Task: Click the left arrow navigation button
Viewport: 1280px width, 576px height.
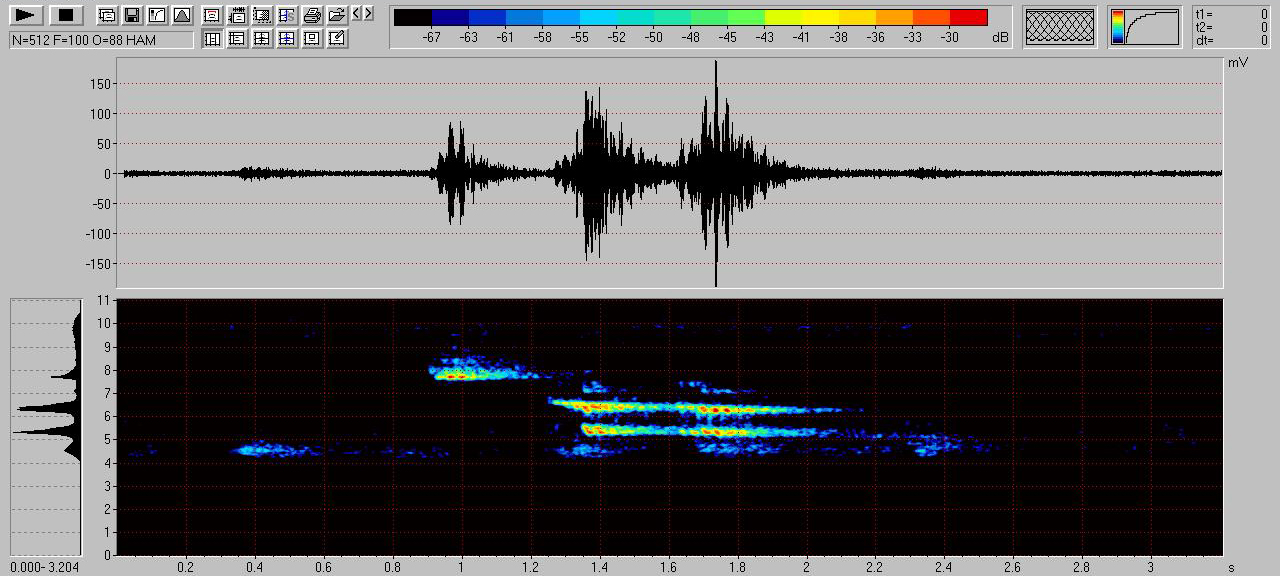Action: (x=357, y=13)
